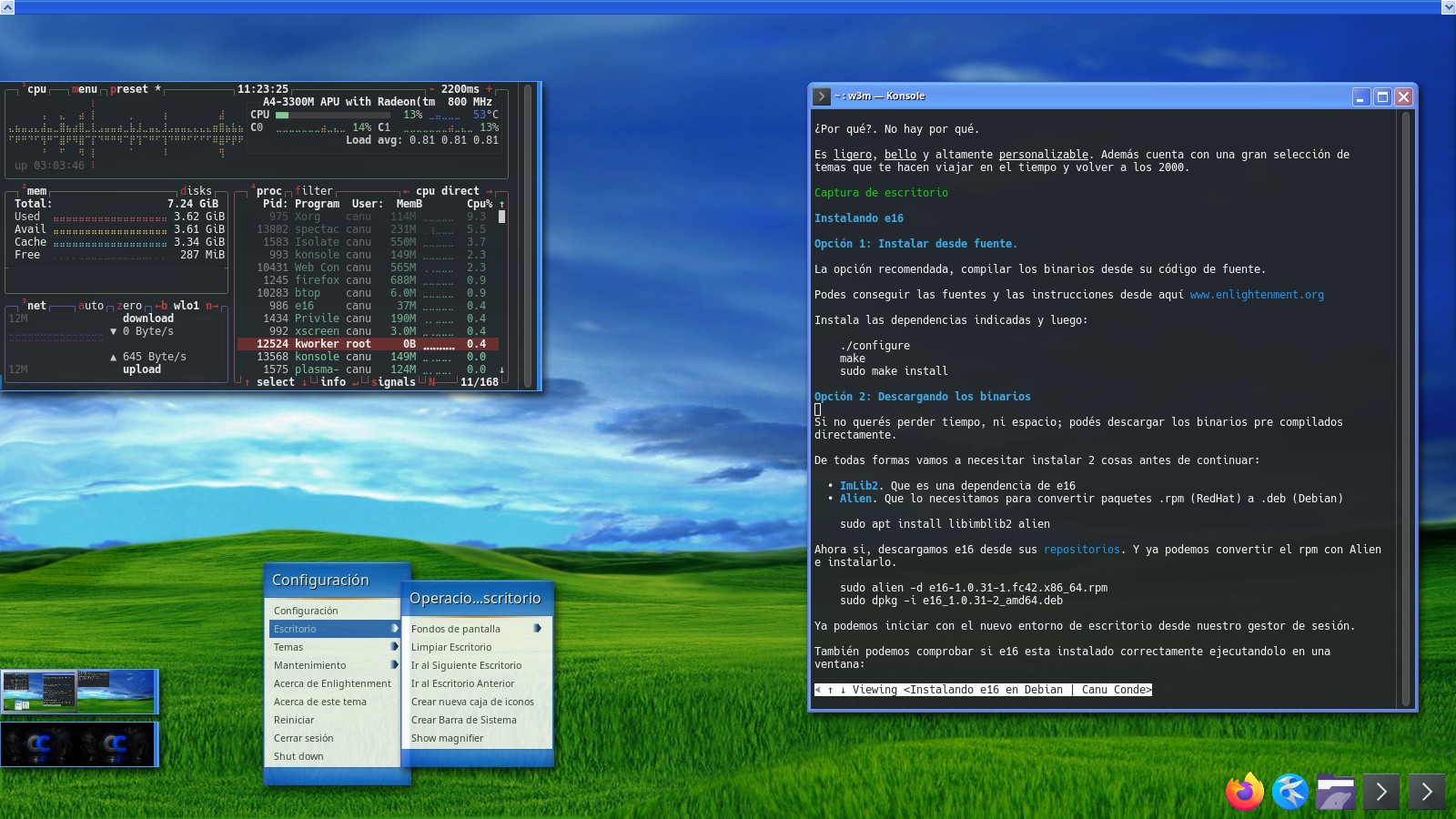This screenshot has width=1456, height=819.
Task: Click the Cpu% column header in btop
Action: (480, 204)
